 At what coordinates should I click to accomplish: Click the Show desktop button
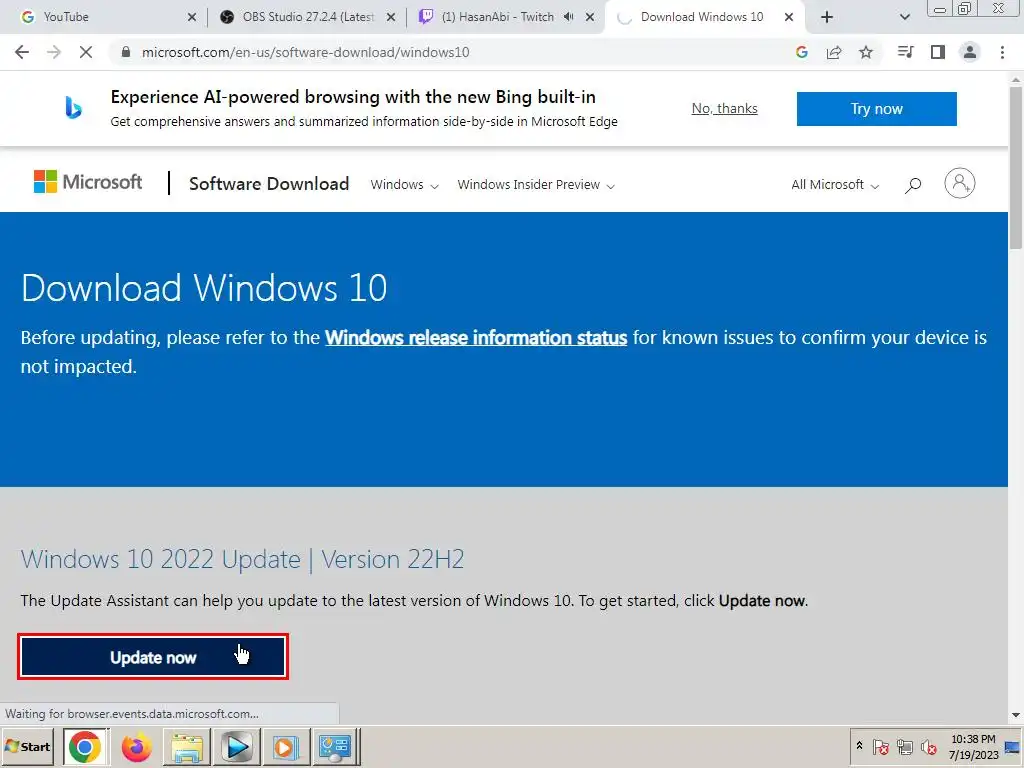pos(1014,747)
